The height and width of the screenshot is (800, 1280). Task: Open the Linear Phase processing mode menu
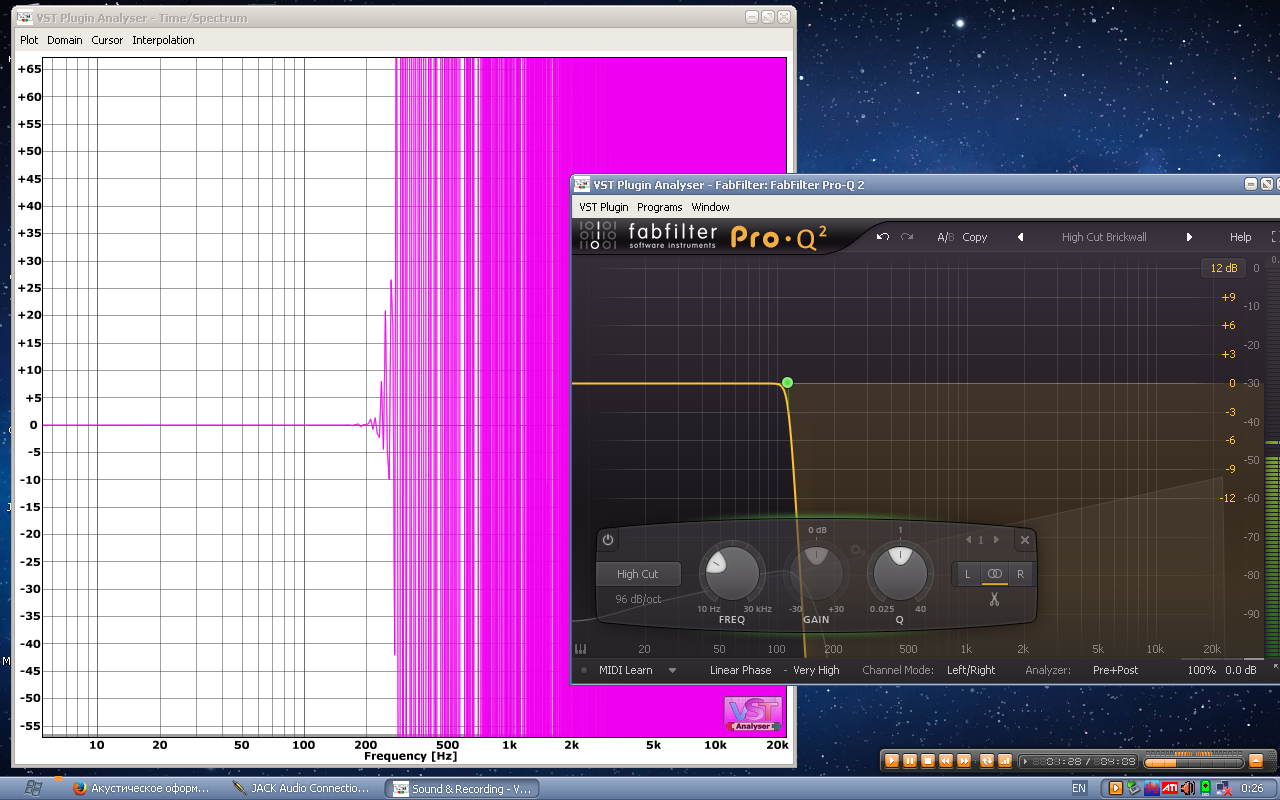click(x=740, y=670)
